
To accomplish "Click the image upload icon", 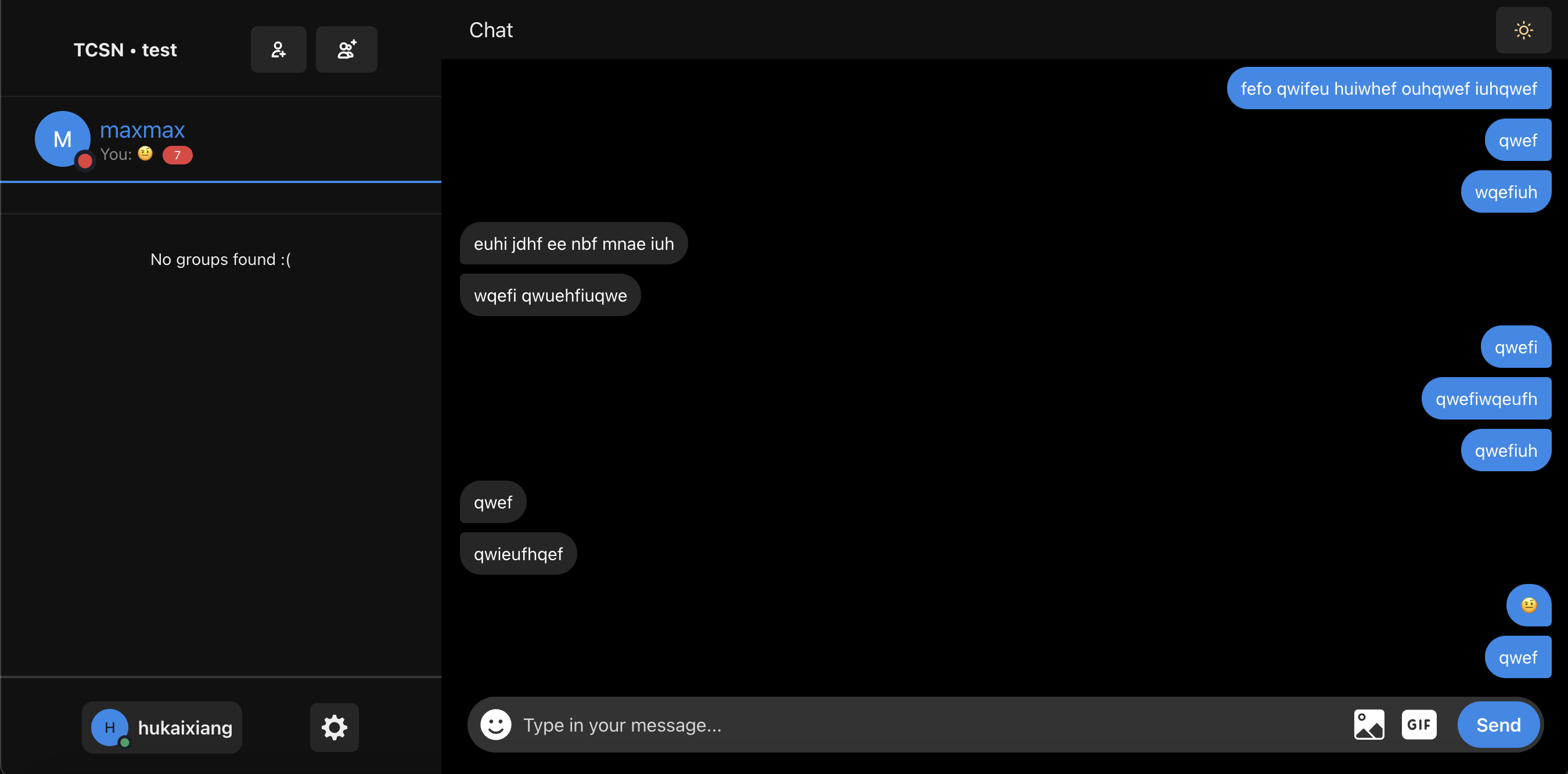I will click(x=1368, y=725).
